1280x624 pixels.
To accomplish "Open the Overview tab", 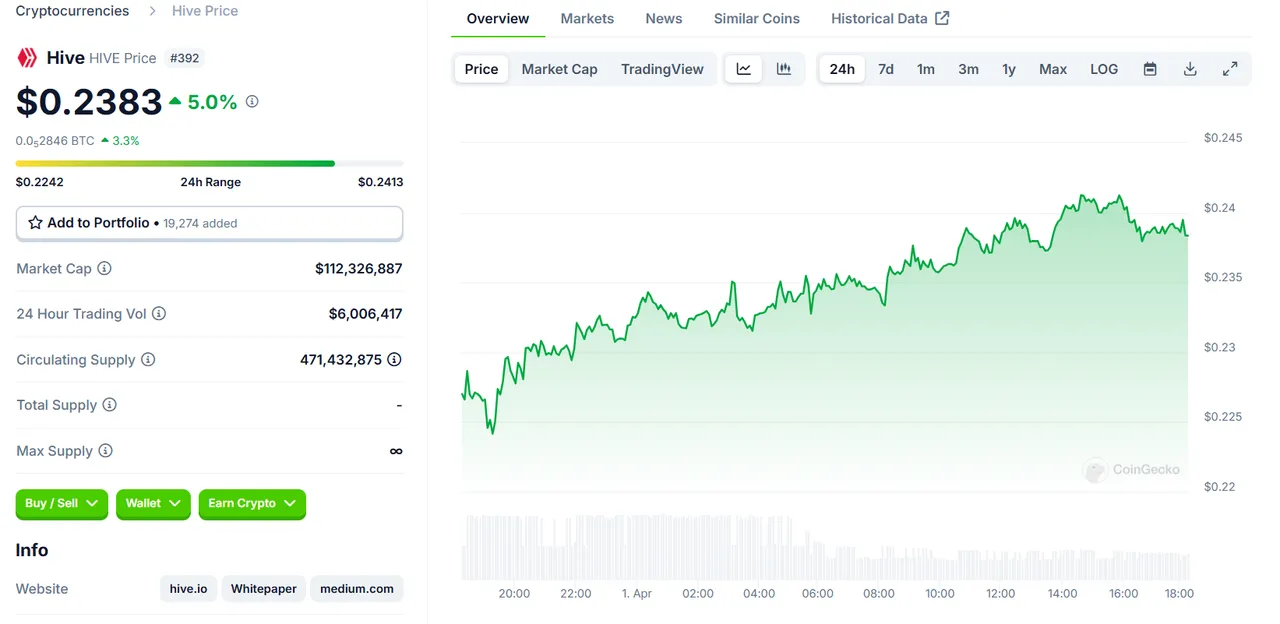I will tap(498, 18).
